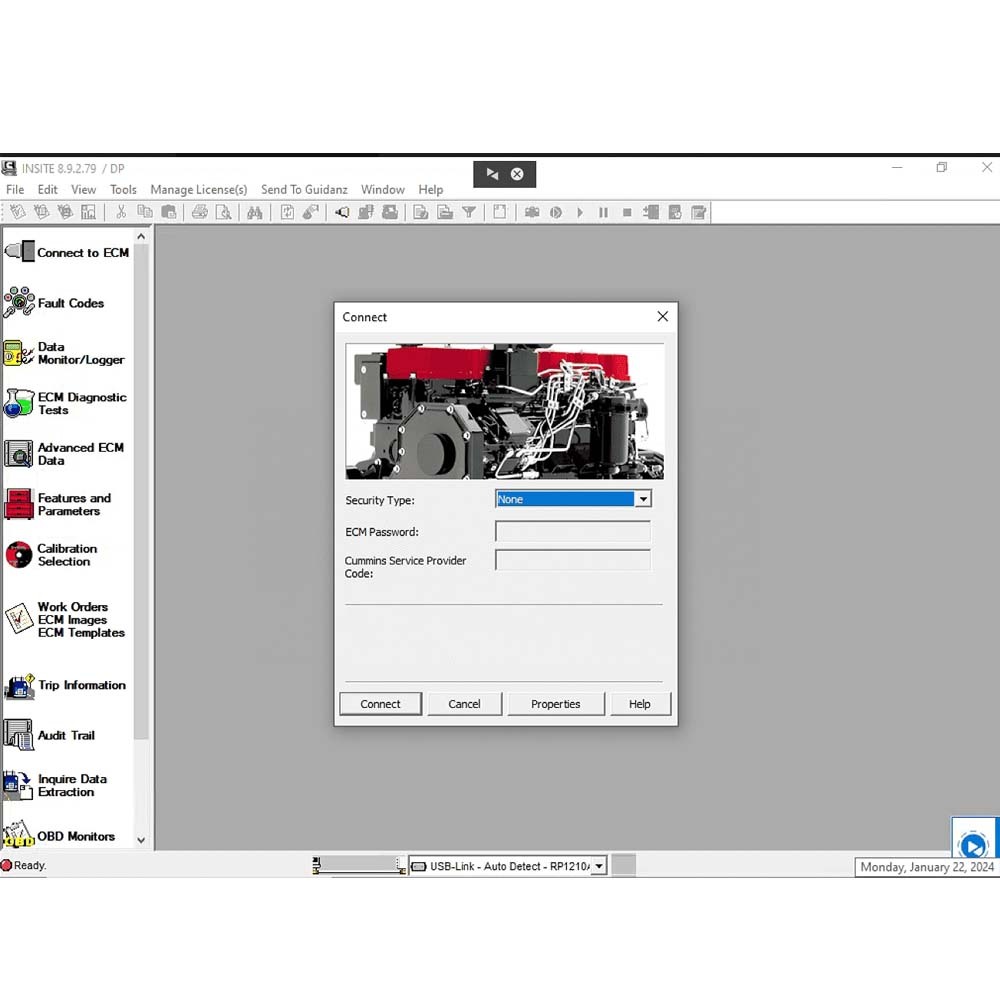Screen dimensions: 1000x1000
Task: Click the Help button in Connect dialog
Action: pos(640,703)
